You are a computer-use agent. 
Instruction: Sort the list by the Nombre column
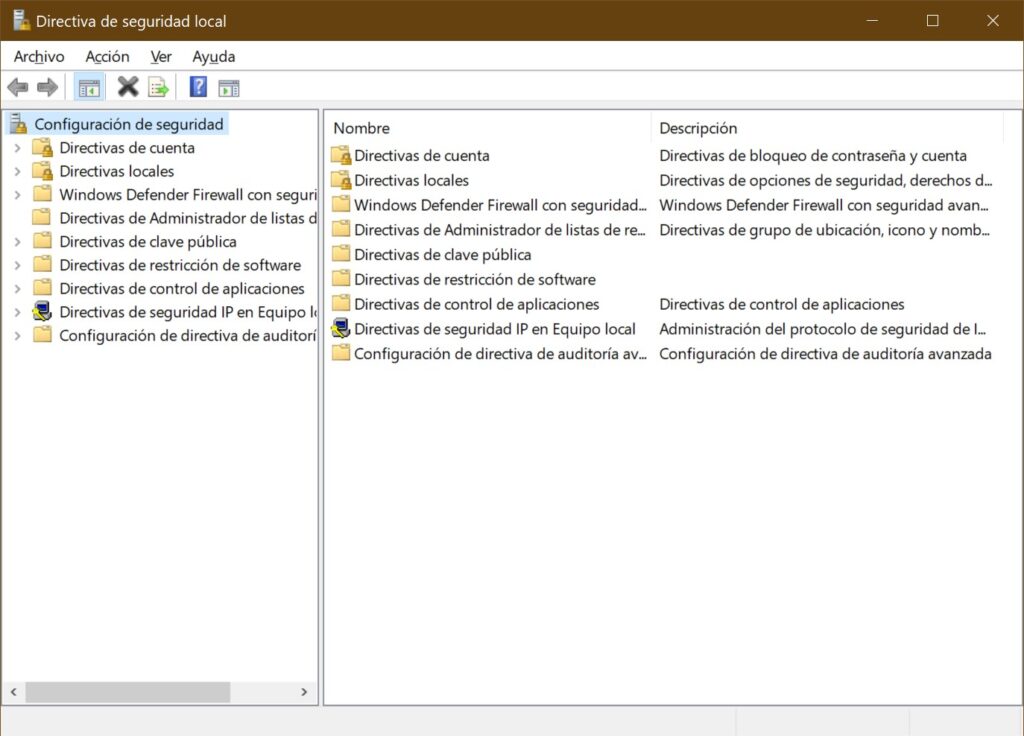361,128
